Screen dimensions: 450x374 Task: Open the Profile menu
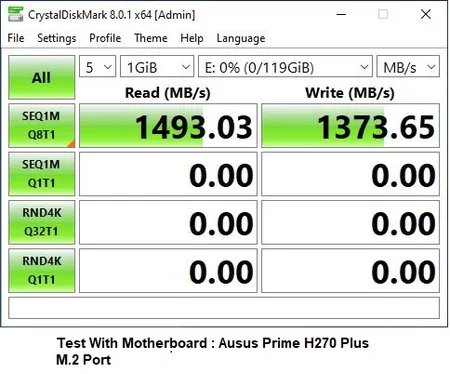[105, 38]
